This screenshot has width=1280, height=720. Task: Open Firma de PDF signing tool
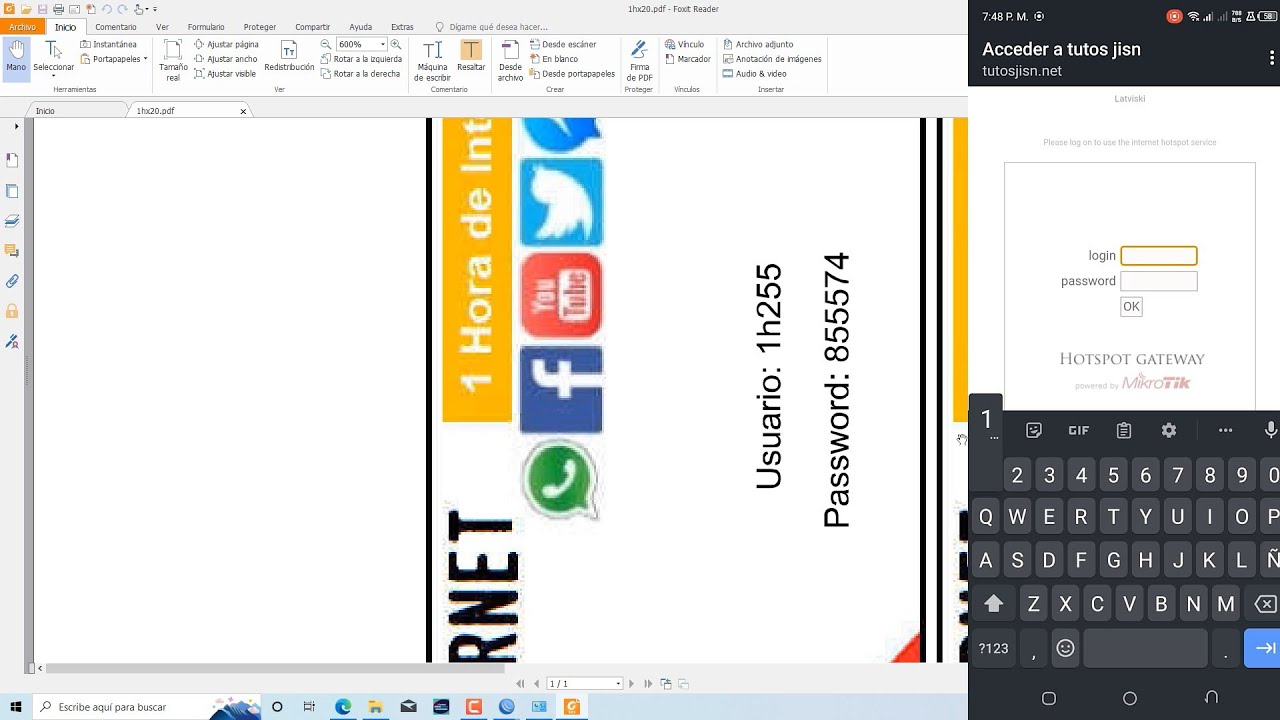point(639,61)
